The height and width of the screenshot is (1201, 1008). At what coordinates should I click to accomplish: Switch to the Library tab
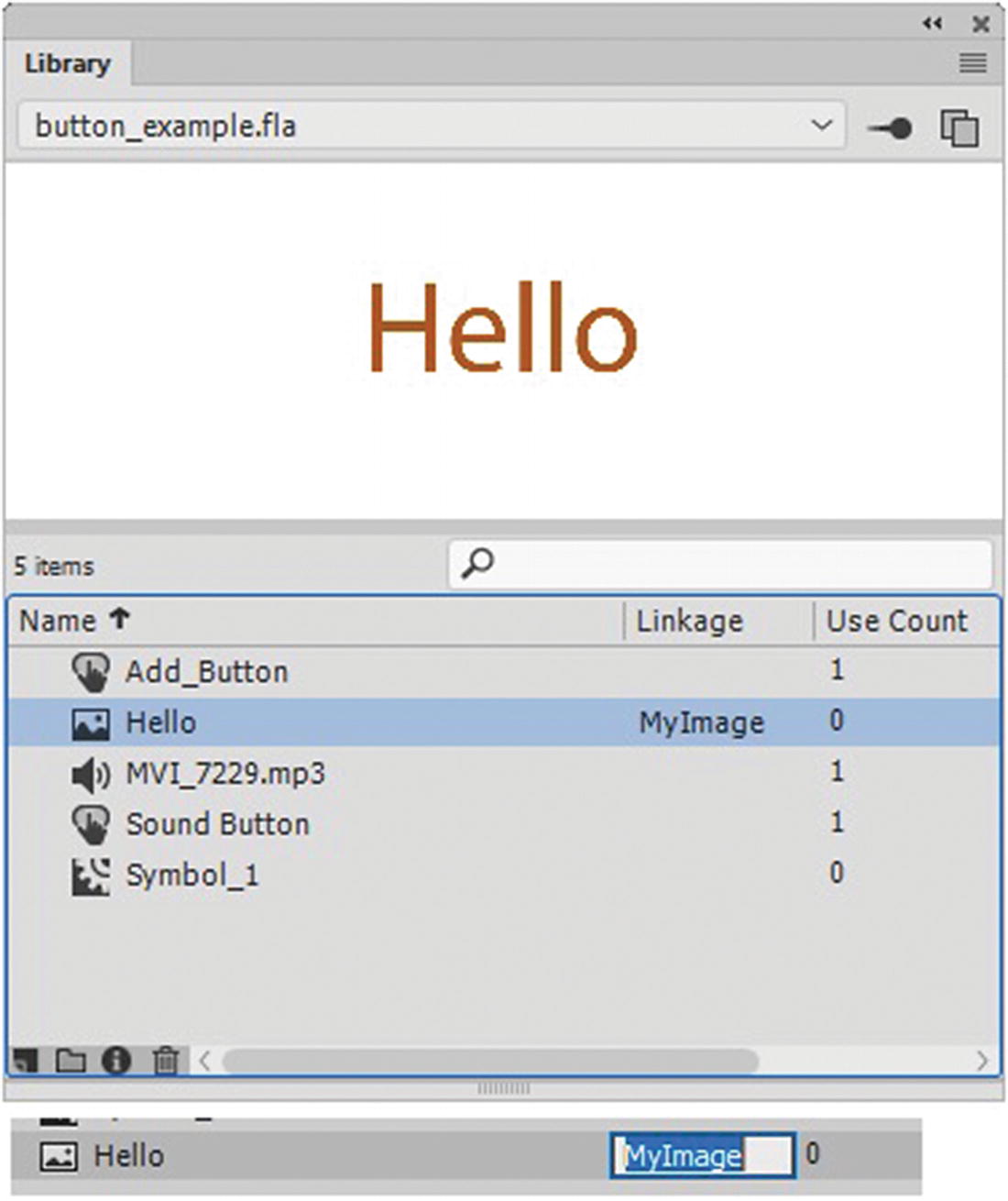67,63
